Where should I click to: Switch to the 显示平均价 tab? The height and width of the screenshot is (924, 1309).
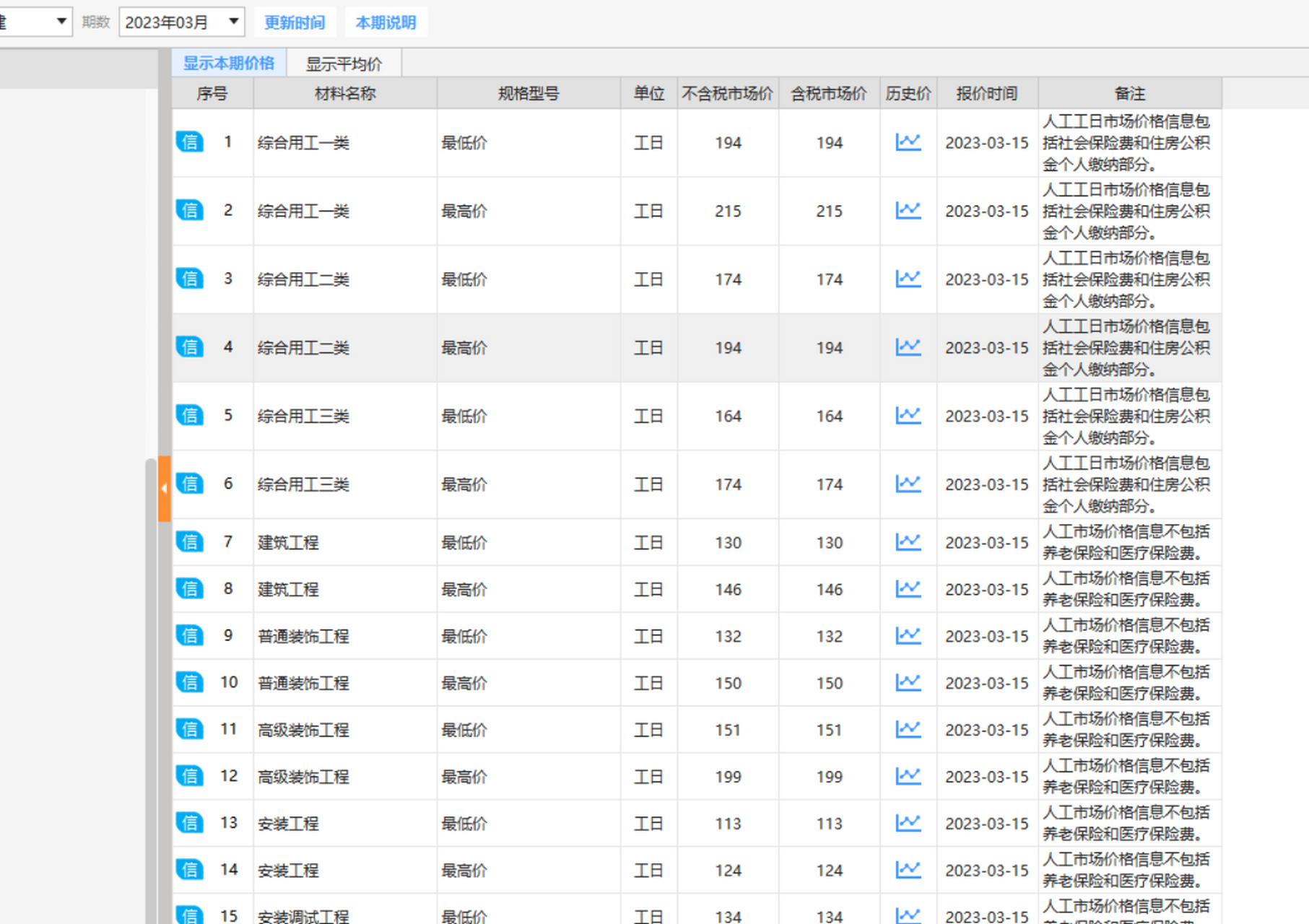pos(344,64)
